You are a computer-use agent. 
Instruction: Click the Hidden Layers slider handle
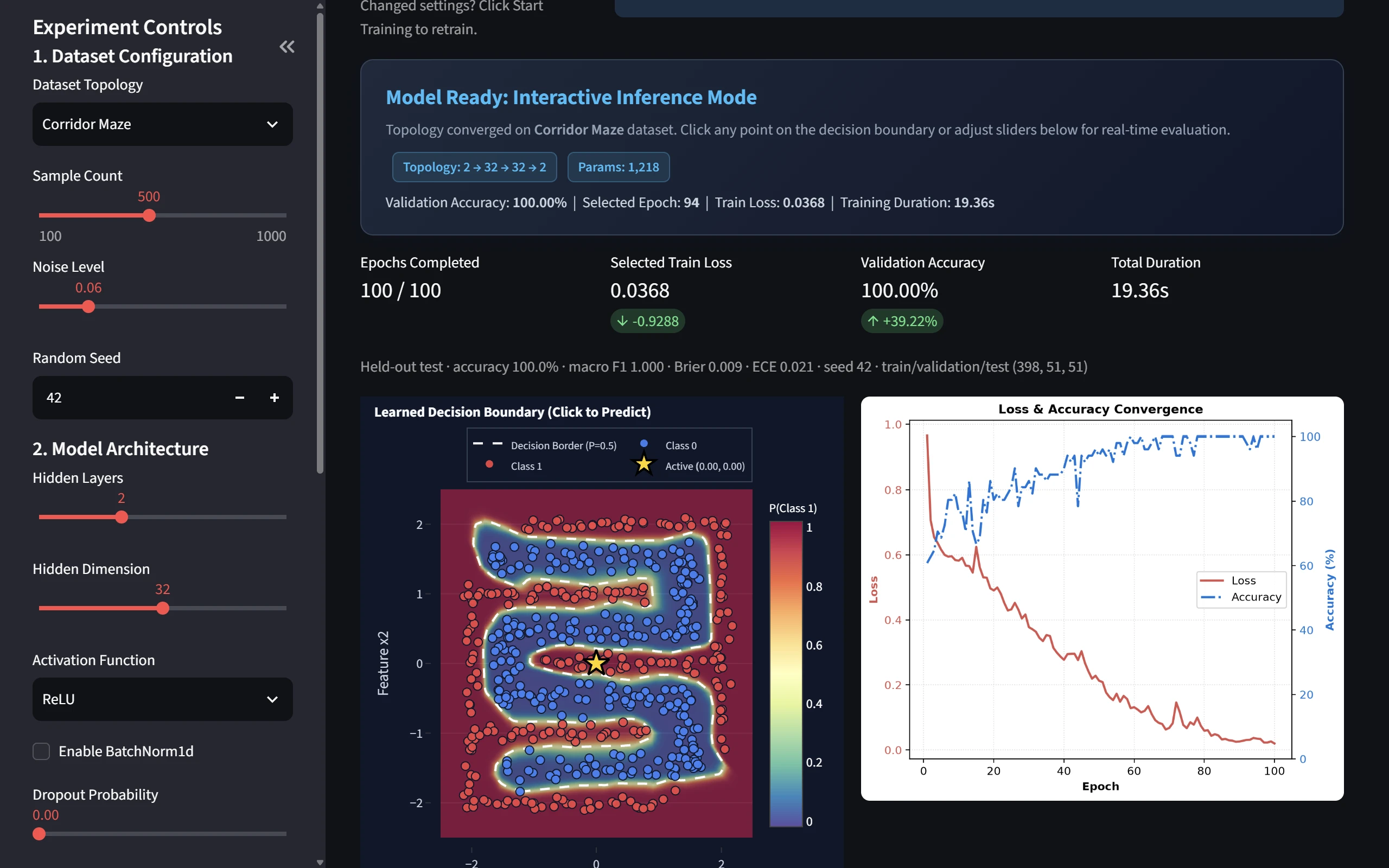click(121, 516)
